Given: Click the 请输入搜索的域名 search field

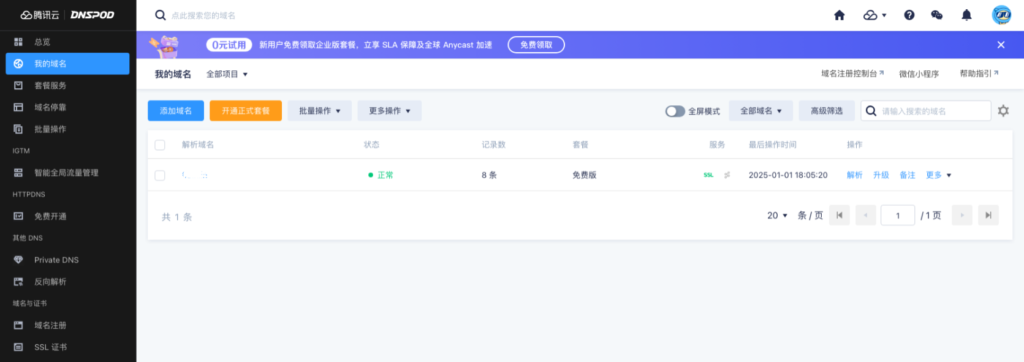Looking at the screenshot, I should 925,111.
